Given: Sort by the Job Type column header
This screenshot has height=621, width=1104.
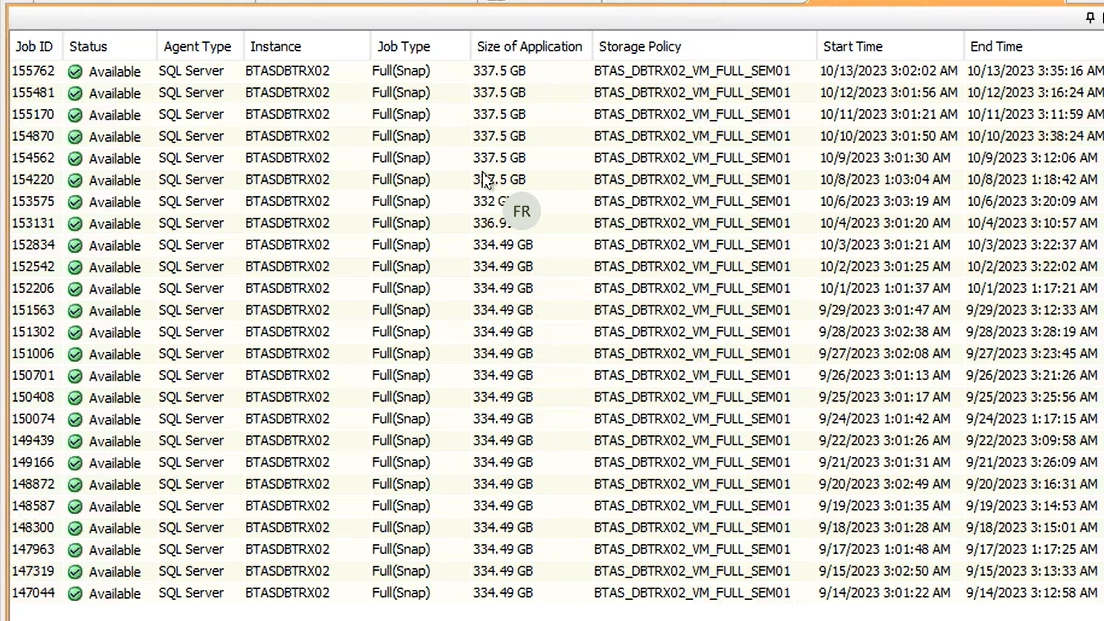Looking at the screenshot, I should pyautogui.click(x=420, y=46).
